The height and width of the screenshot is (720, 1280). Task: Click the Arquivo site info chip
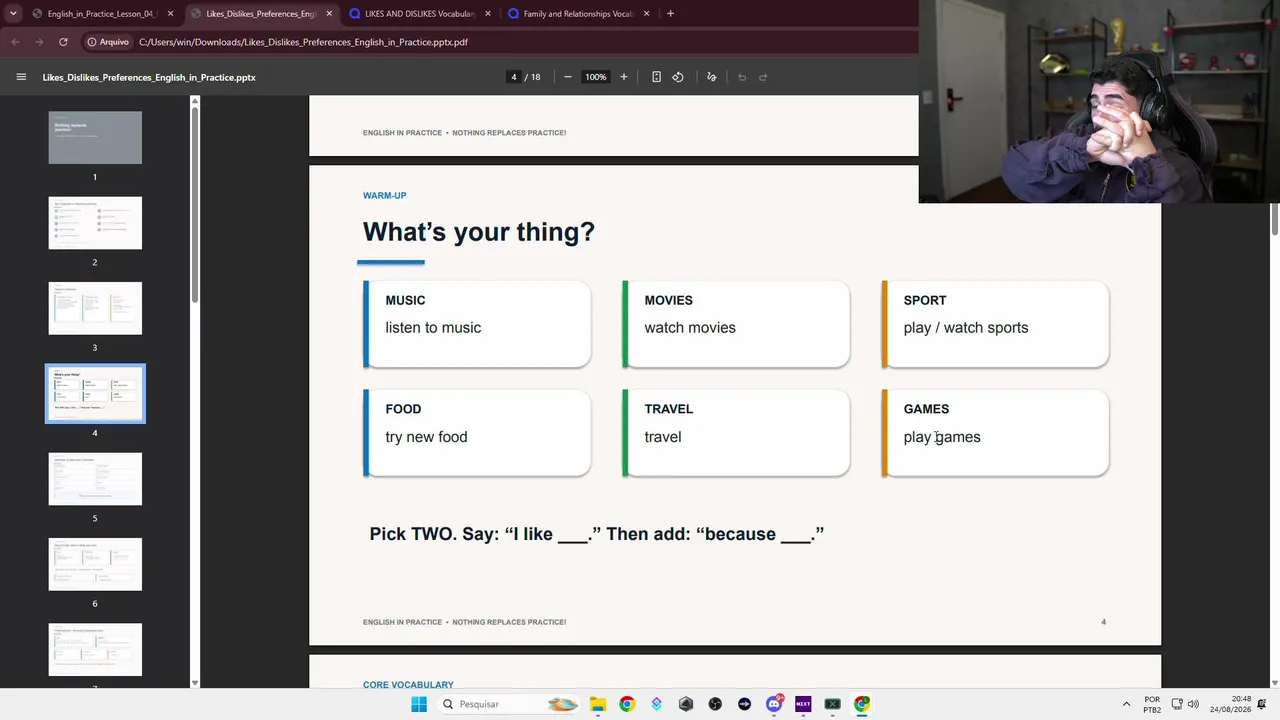(x=108, y=42)
